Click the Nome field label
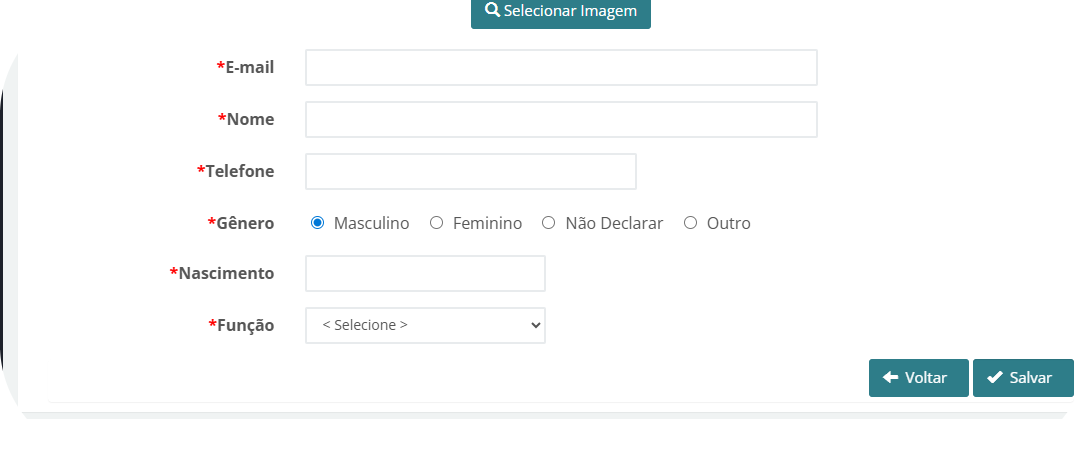Screen dimensions: 1089x460 (250, 119)
